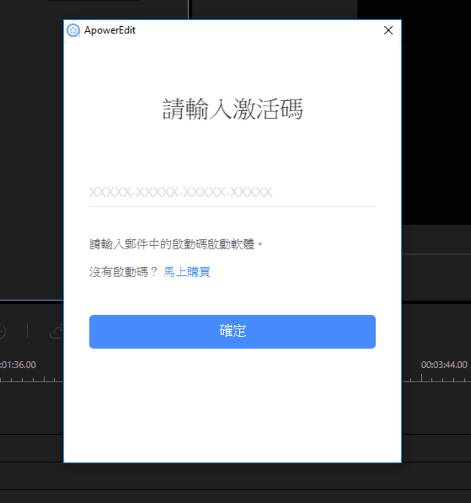This screenshot has width=471, height=503.
Task: Close the activation code dialog
Action: coord(388,30)
